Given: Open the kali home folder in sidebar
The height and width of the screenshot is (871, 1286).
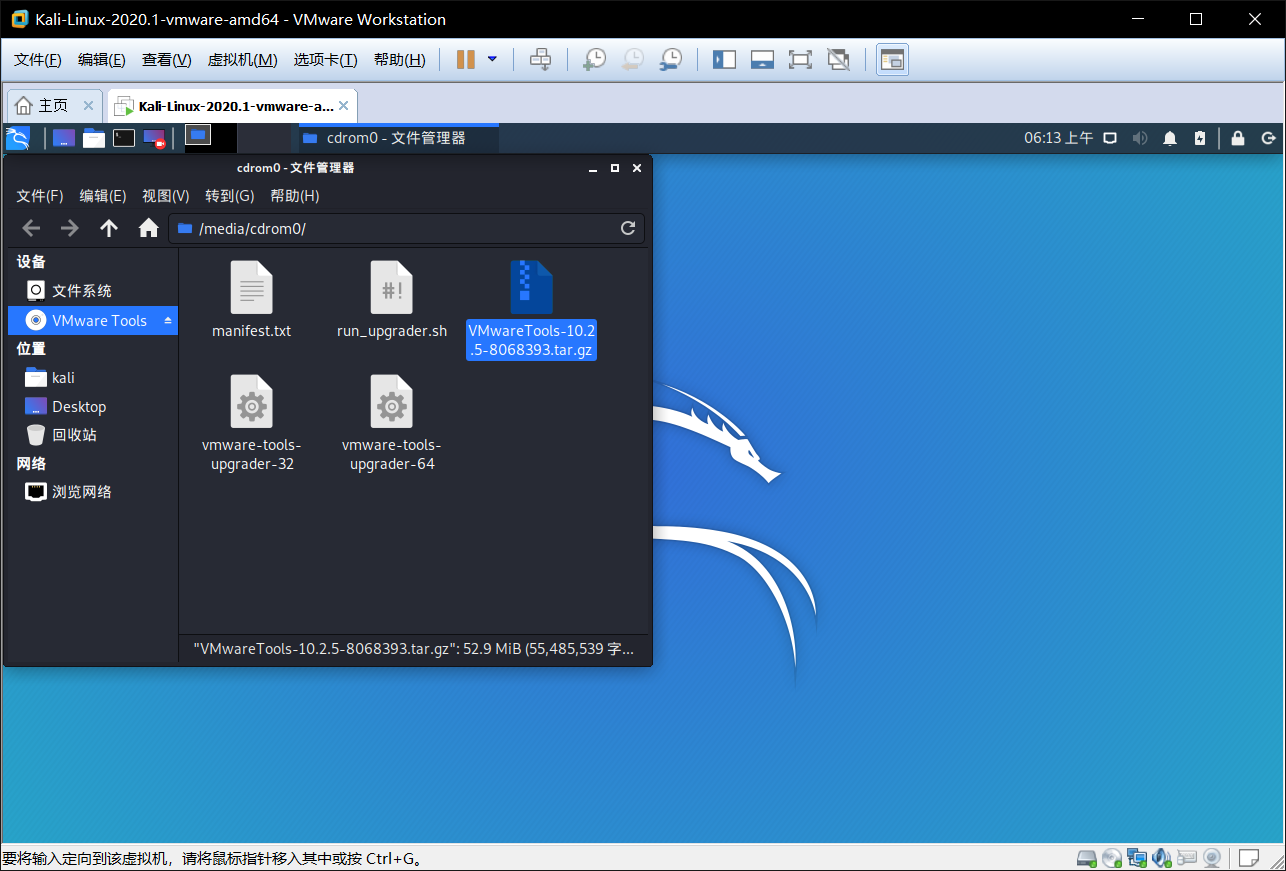Looking at the screenshot, I should [x=93, y=378].
